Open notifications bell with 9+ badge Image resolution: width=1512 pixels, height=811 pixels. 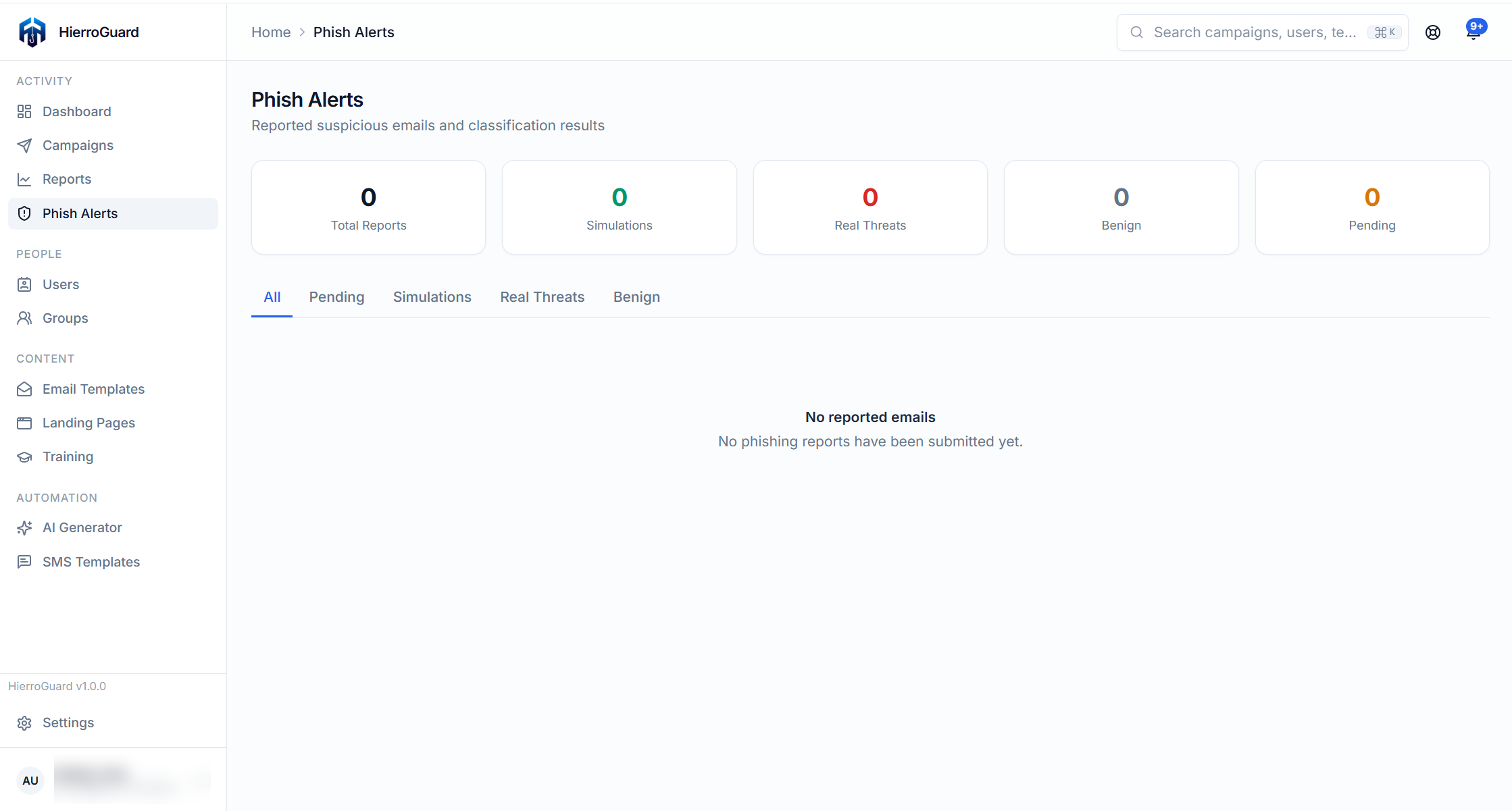1474,31
